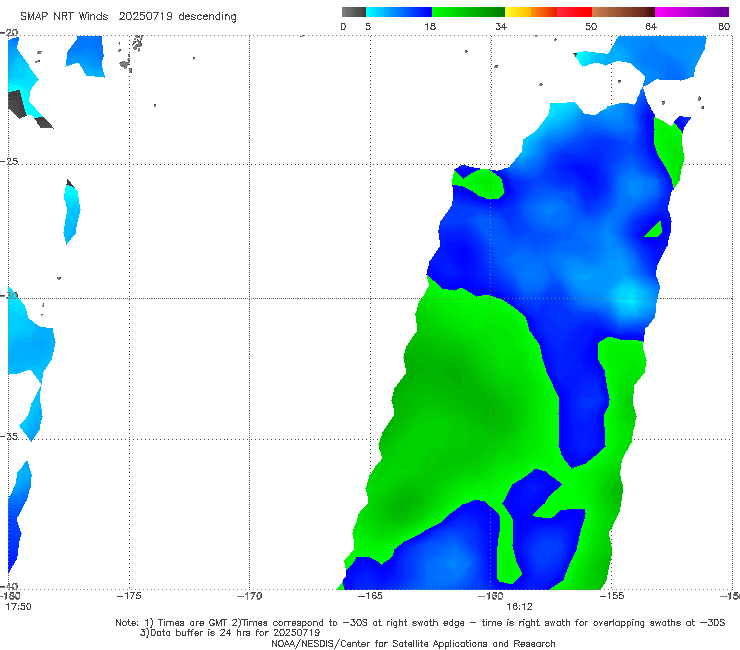Click the longitude label "-165"
Screen dimensions: 740x650
[370, 596]
